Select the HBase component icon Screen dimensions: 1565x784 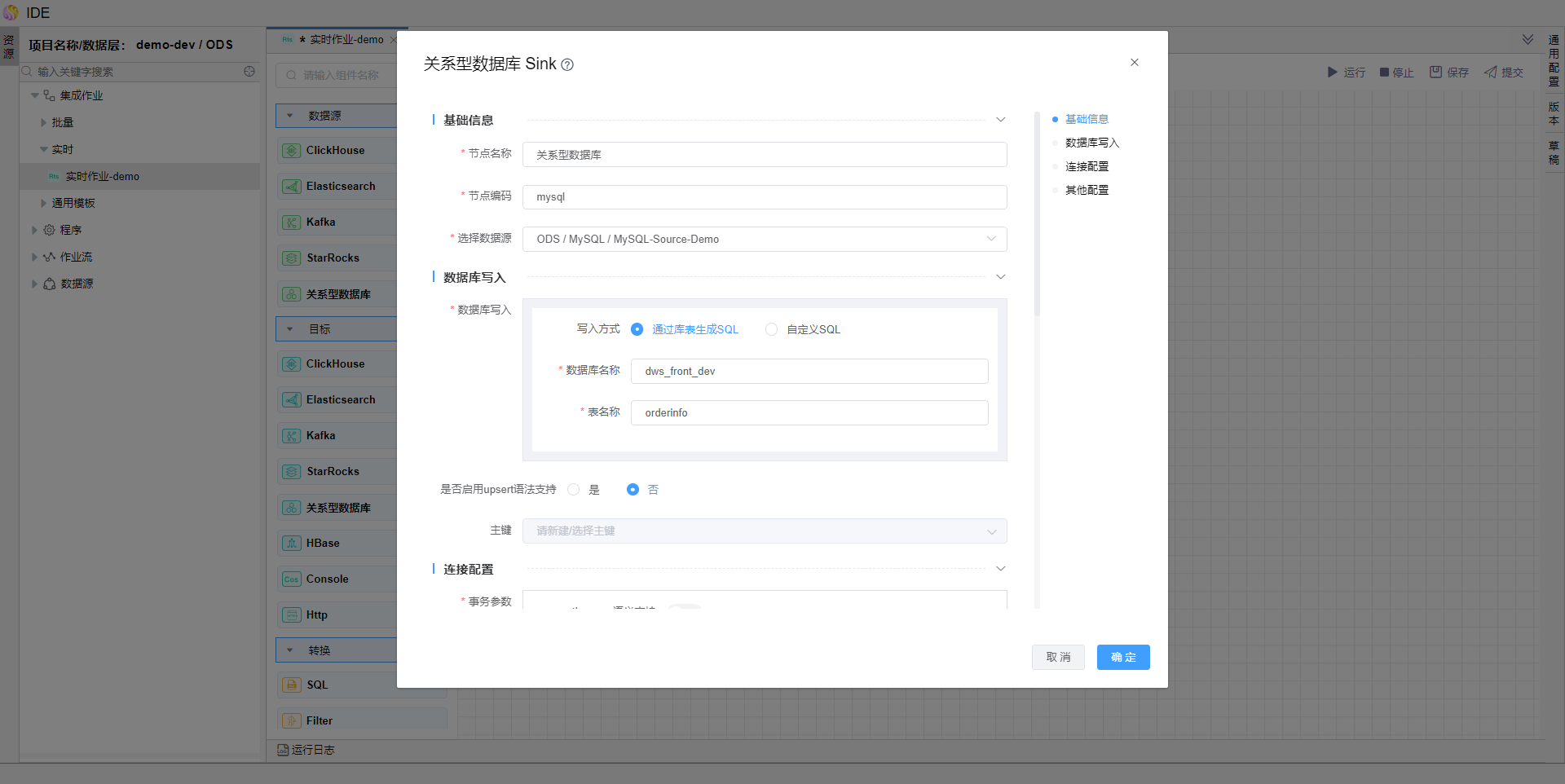tap(291, 544)
